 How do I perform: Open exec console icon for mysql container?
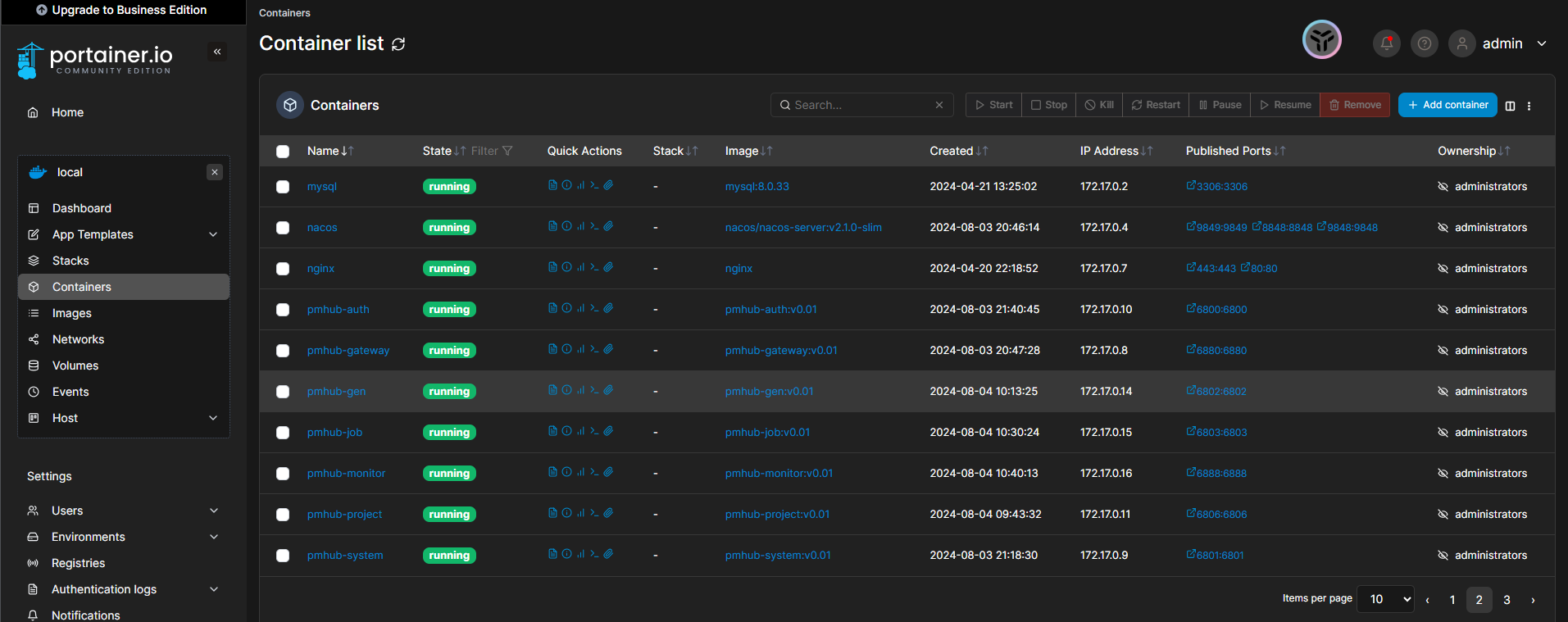click(x=594, y=185)
